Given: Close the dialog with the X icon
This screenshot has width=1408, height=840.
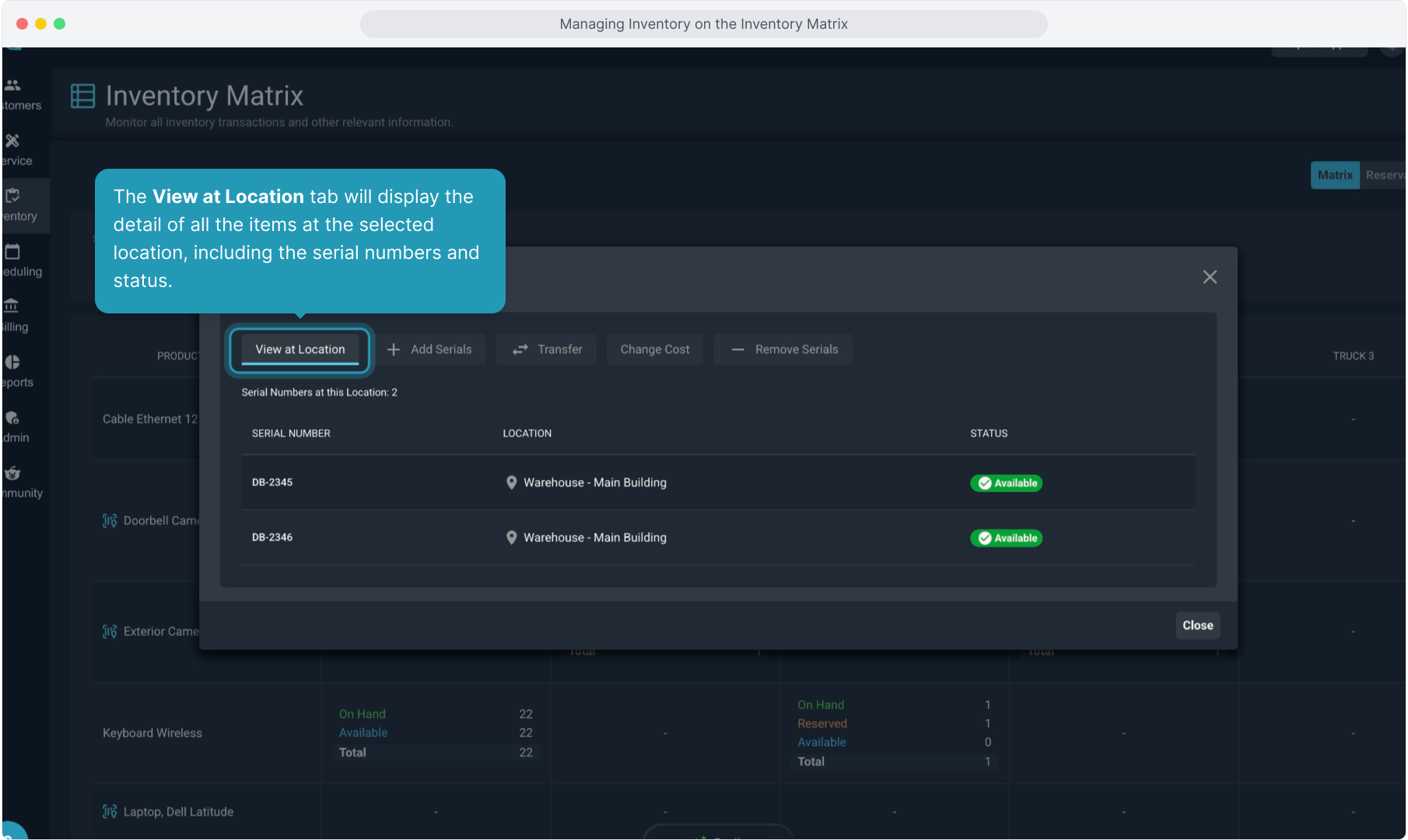Looking at the screenshot, I should click(1210, 277).
